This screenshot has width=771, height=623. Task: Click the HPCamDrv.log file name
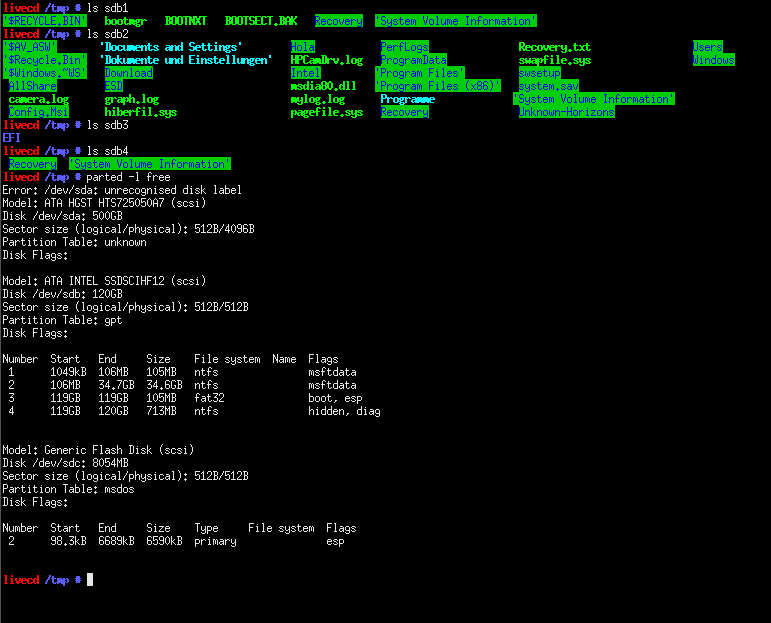327,60
